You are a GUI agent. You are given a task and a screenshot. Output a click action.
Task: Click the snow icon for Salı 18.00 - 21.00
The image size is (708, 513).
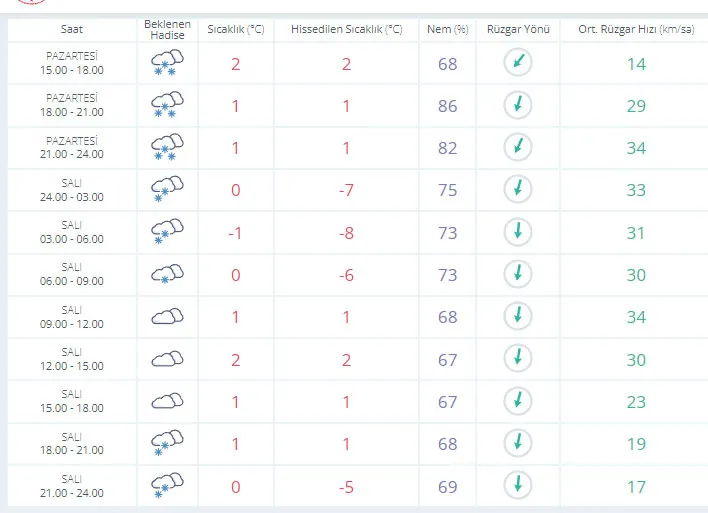[167, 443]
